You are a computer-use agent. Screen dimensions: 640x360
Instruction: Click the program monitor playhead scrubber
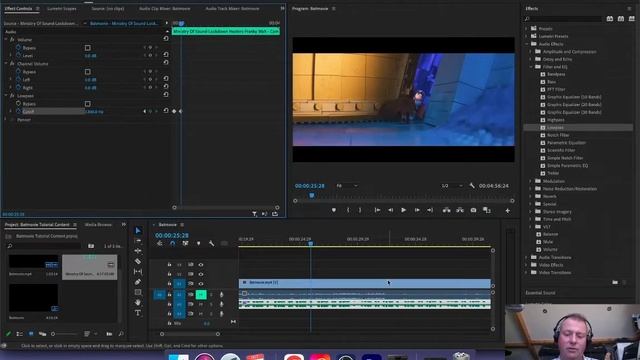coord(312,196)
